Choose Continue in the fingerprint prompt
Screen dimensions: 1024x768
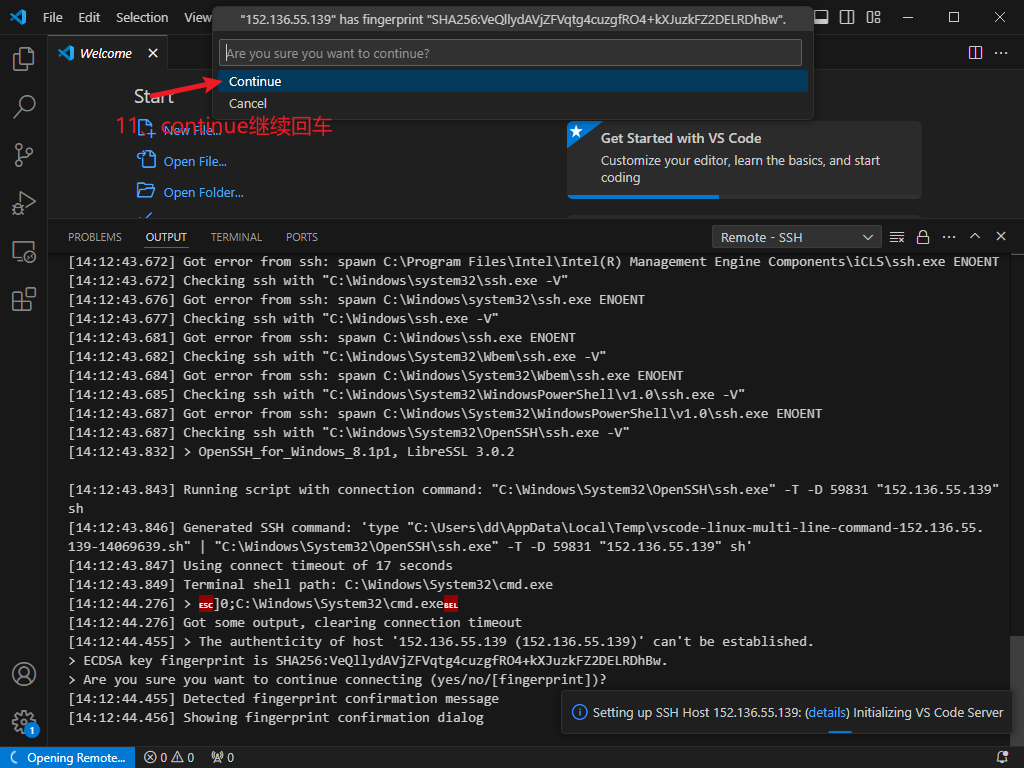click(513, 81)
